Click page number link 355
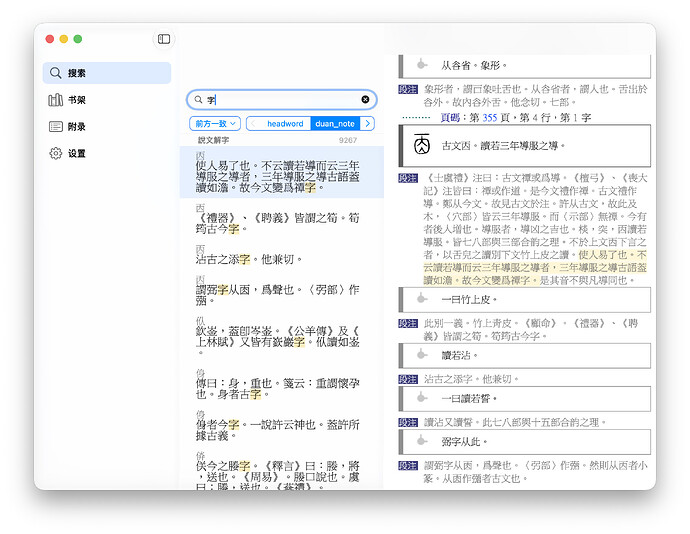The height and width of the screenshot is (534, 690). click(x=489, y=118)
